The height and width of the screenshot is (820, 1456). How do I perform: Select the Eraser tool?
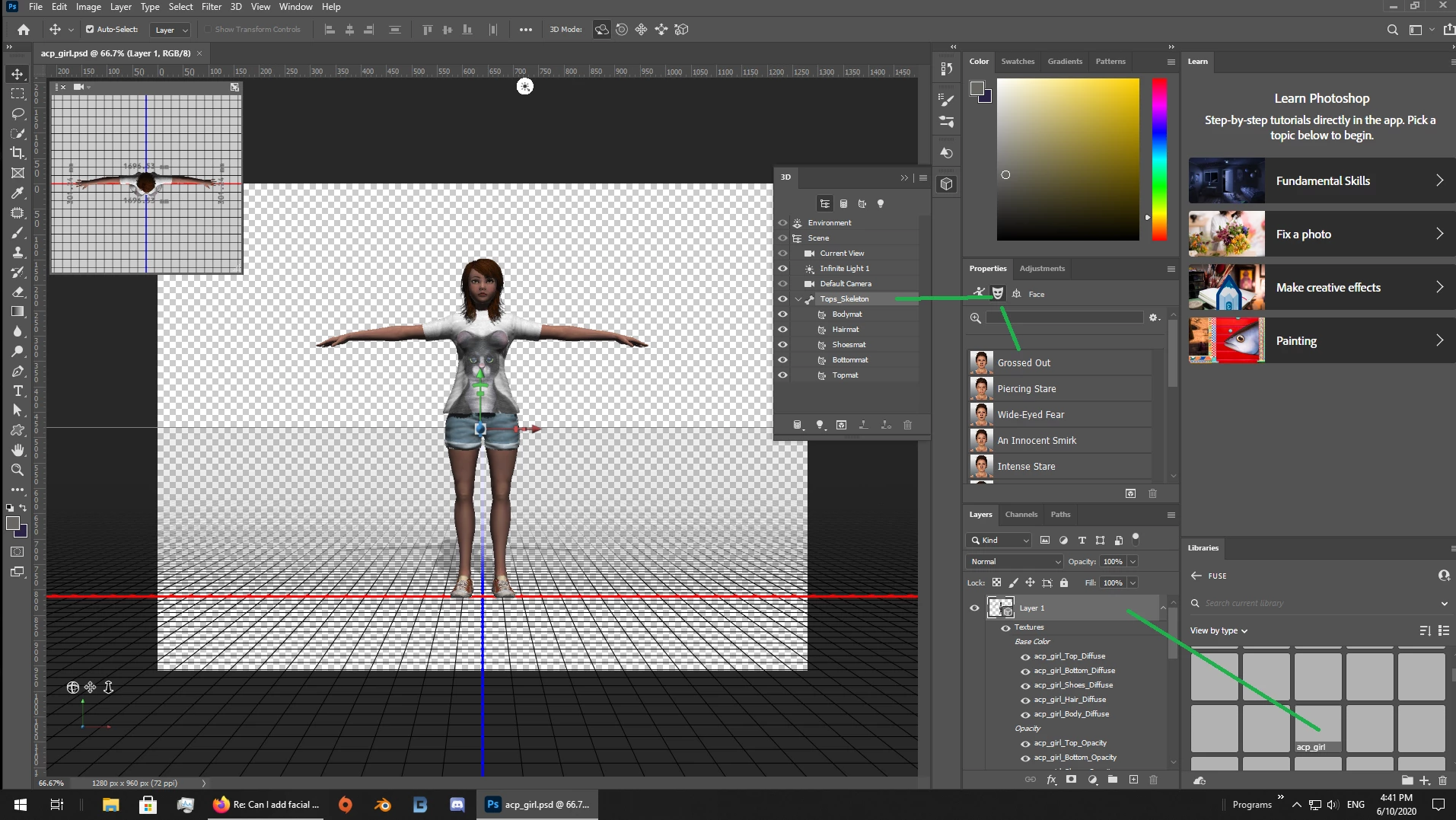tap(18, 292)
